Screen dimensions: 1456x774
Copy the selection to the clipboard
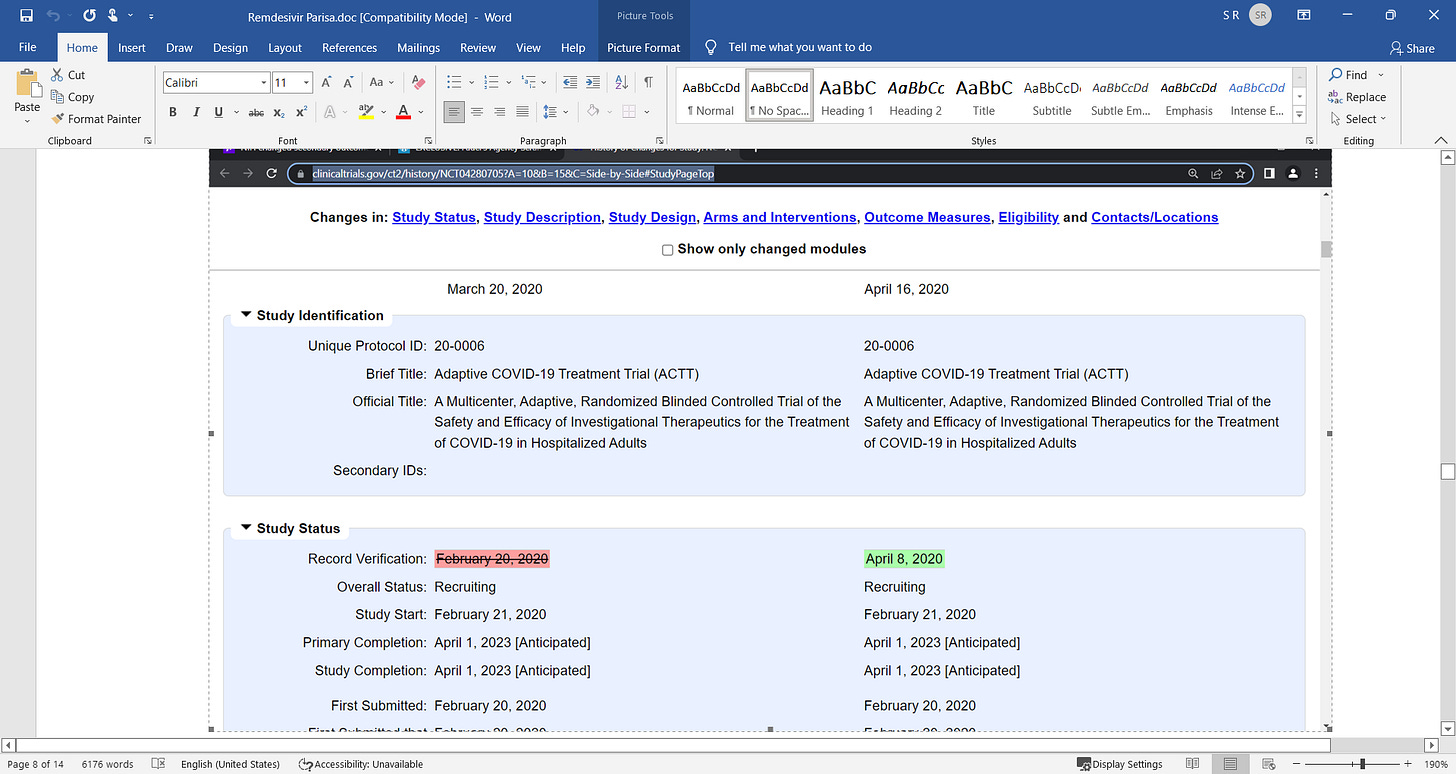click(72, 97)
